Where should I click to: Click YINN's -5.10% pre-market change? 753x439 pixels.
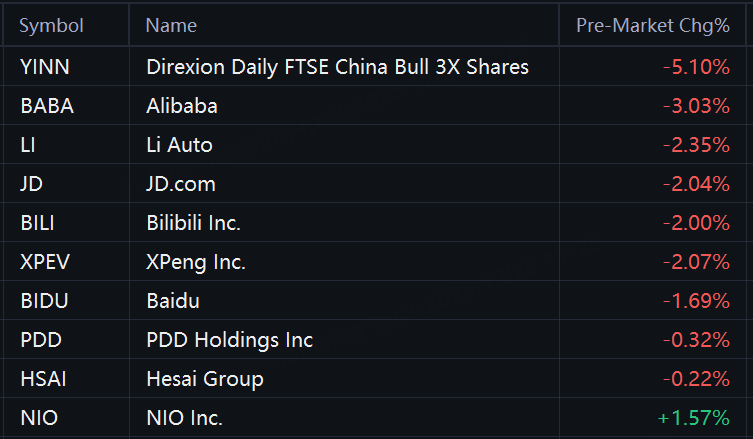(x=696, y=67)
